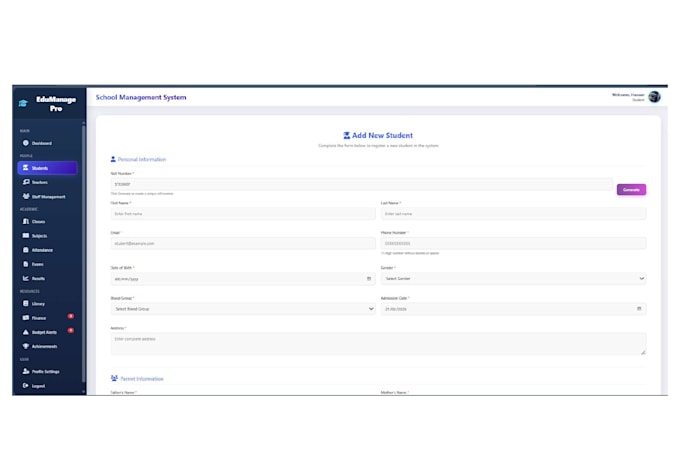Navigate to Finance menu item
This screenshot has height=459, width=680.
click(48, 318)
